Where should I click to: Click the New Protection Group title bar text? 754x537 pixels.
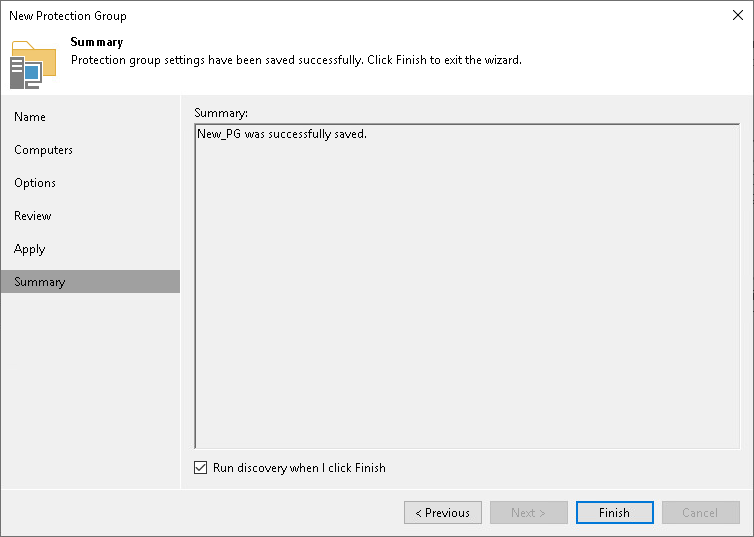68,16
